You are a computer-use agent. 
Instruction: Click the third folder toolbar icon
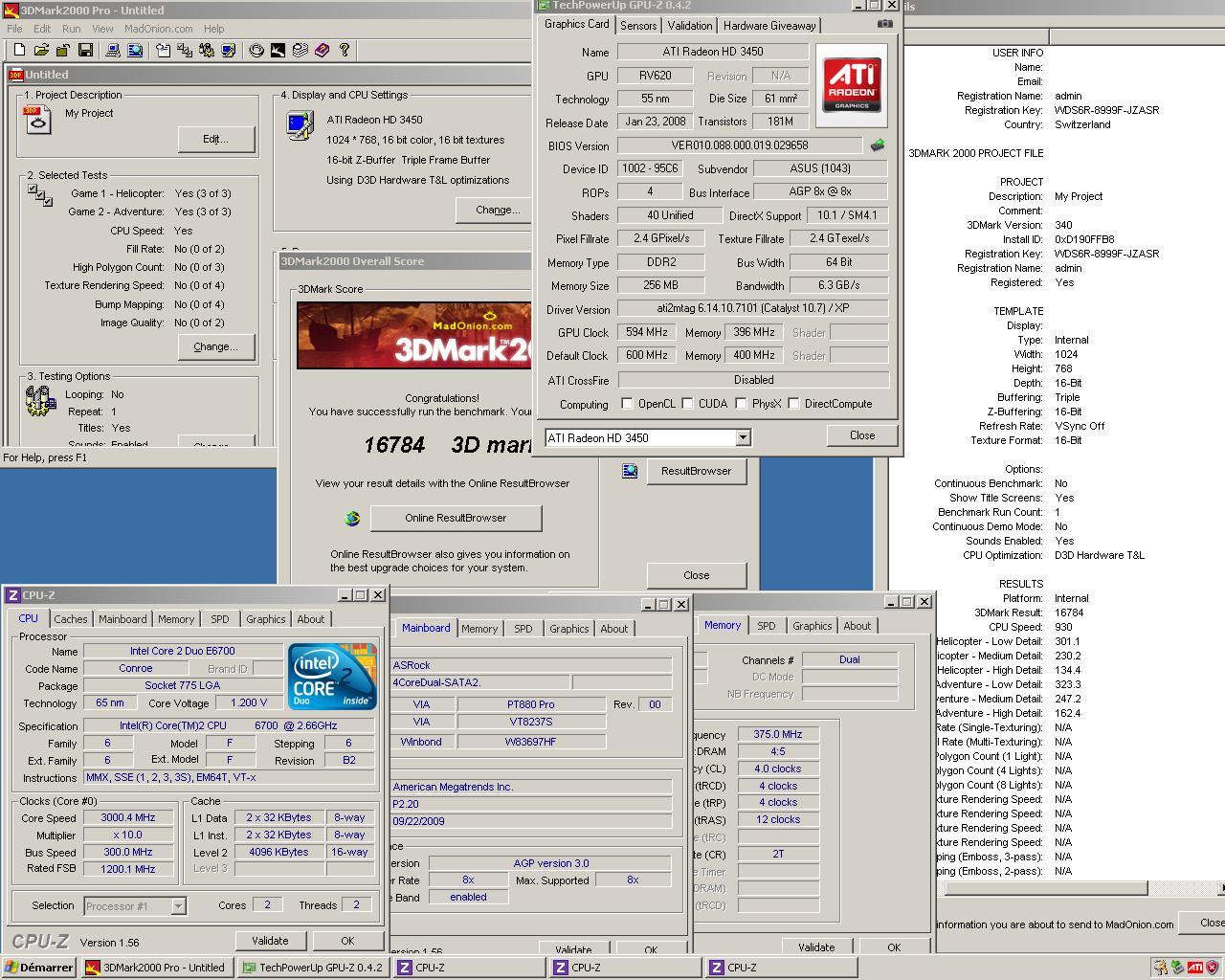pyautogui.click(x=63, y=50)
